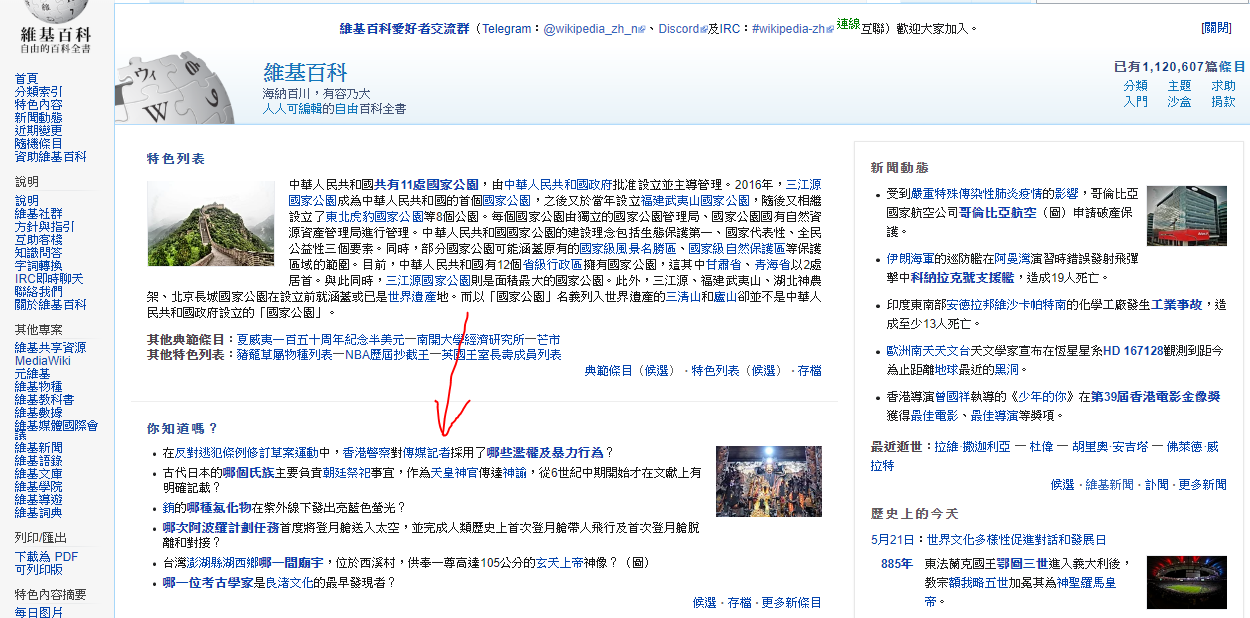Click 捐款 in the banner's right links
The image size is (1250, 618).
point(1223,102)
